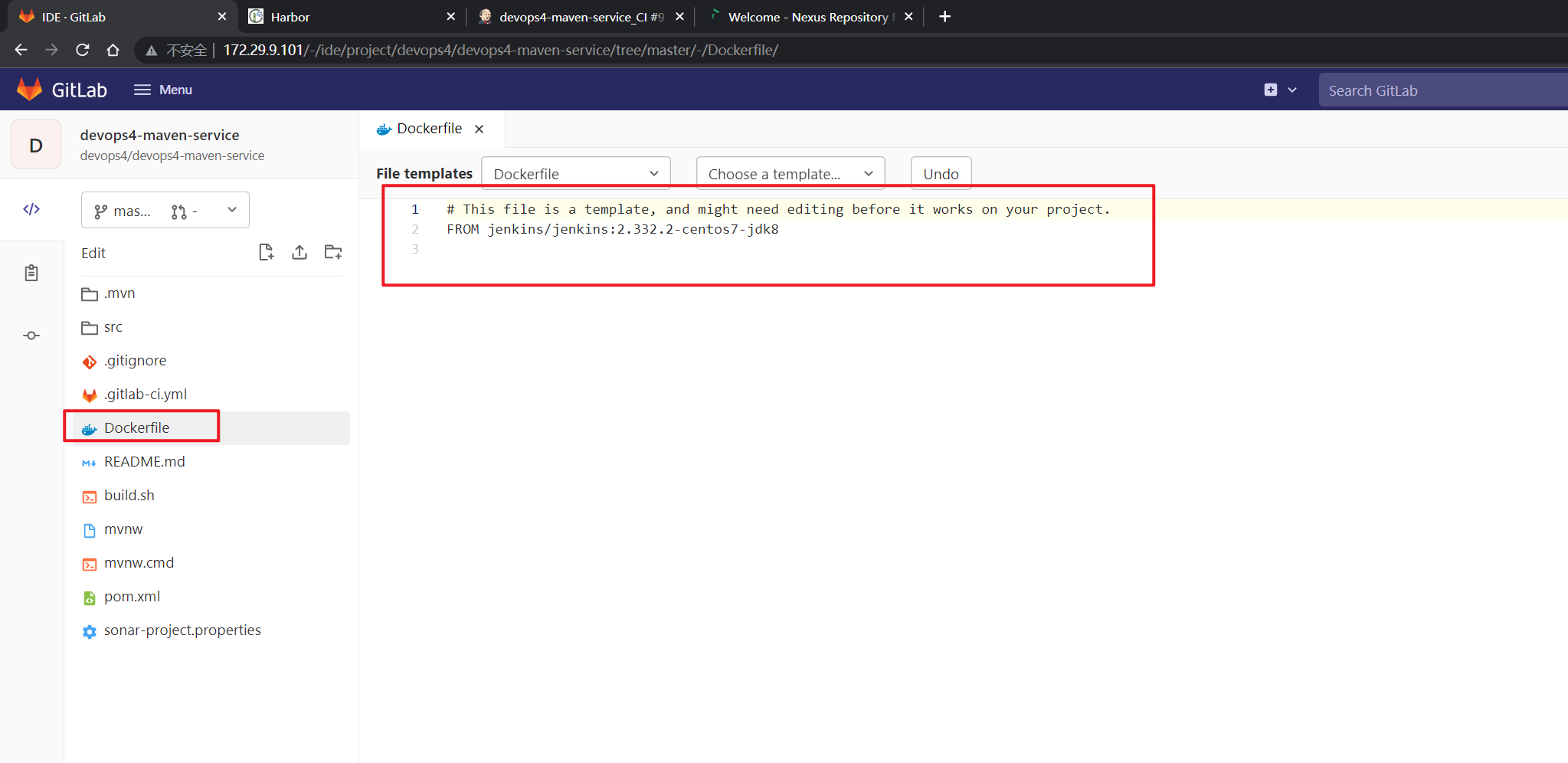Click line 2 FROM jenkins code

(x=613, y=229)
